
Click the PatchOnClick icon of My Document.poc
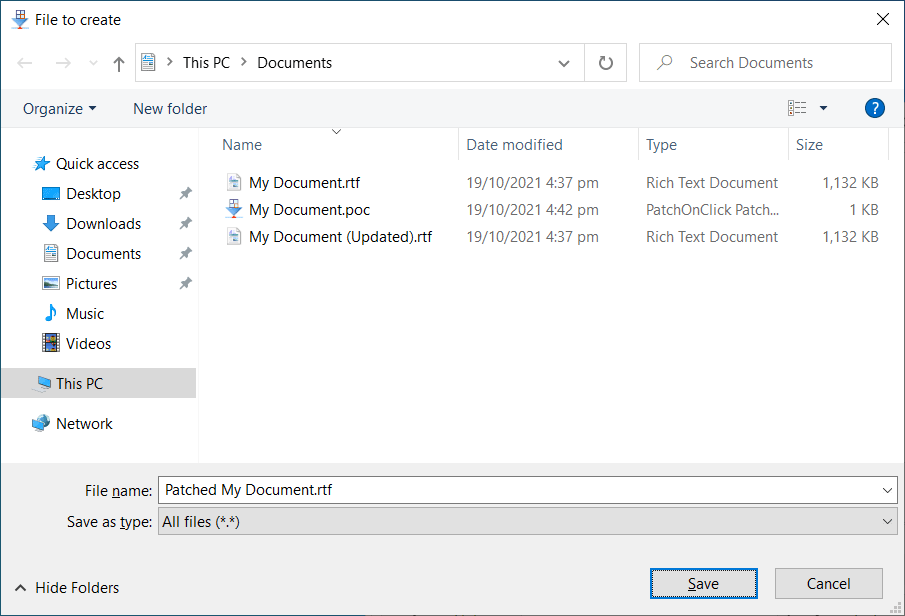(x=234, y=209)
